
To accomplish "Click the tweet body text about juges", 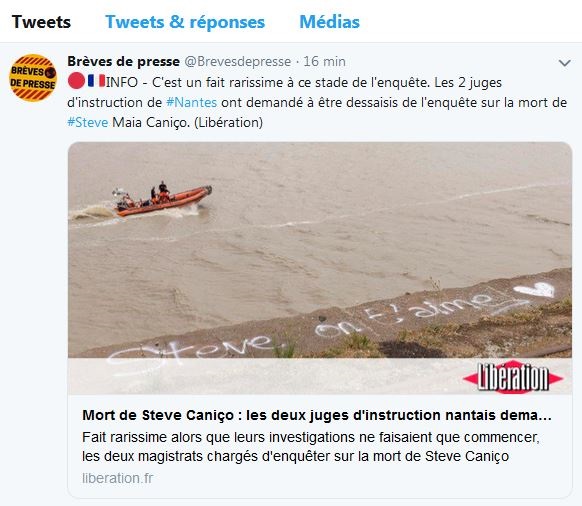I will (x=317, y=102).
